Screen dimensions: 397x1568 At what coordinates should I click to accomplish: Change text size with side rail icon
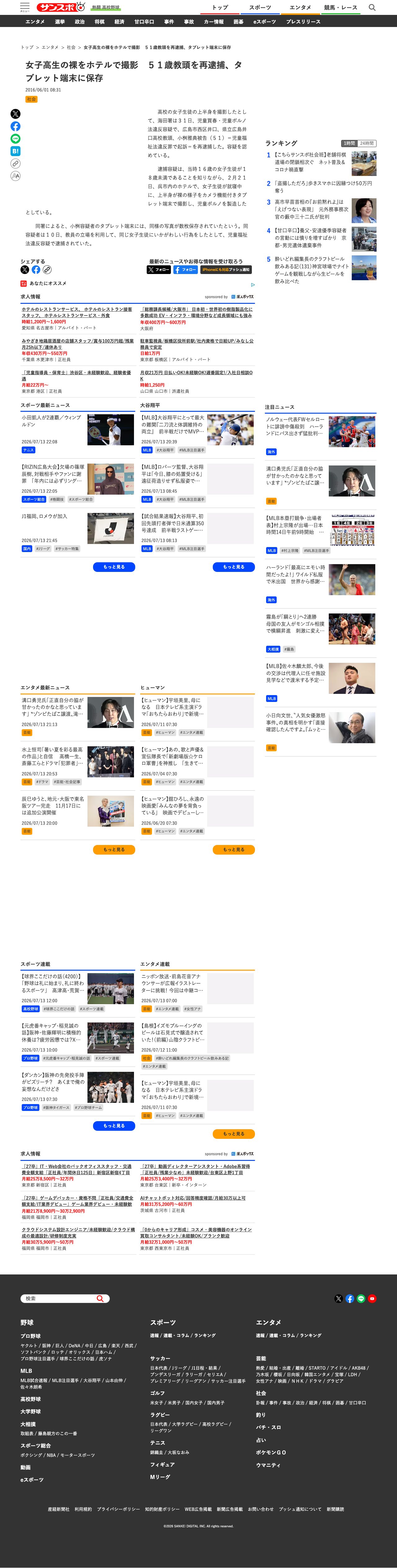point(16,176)
